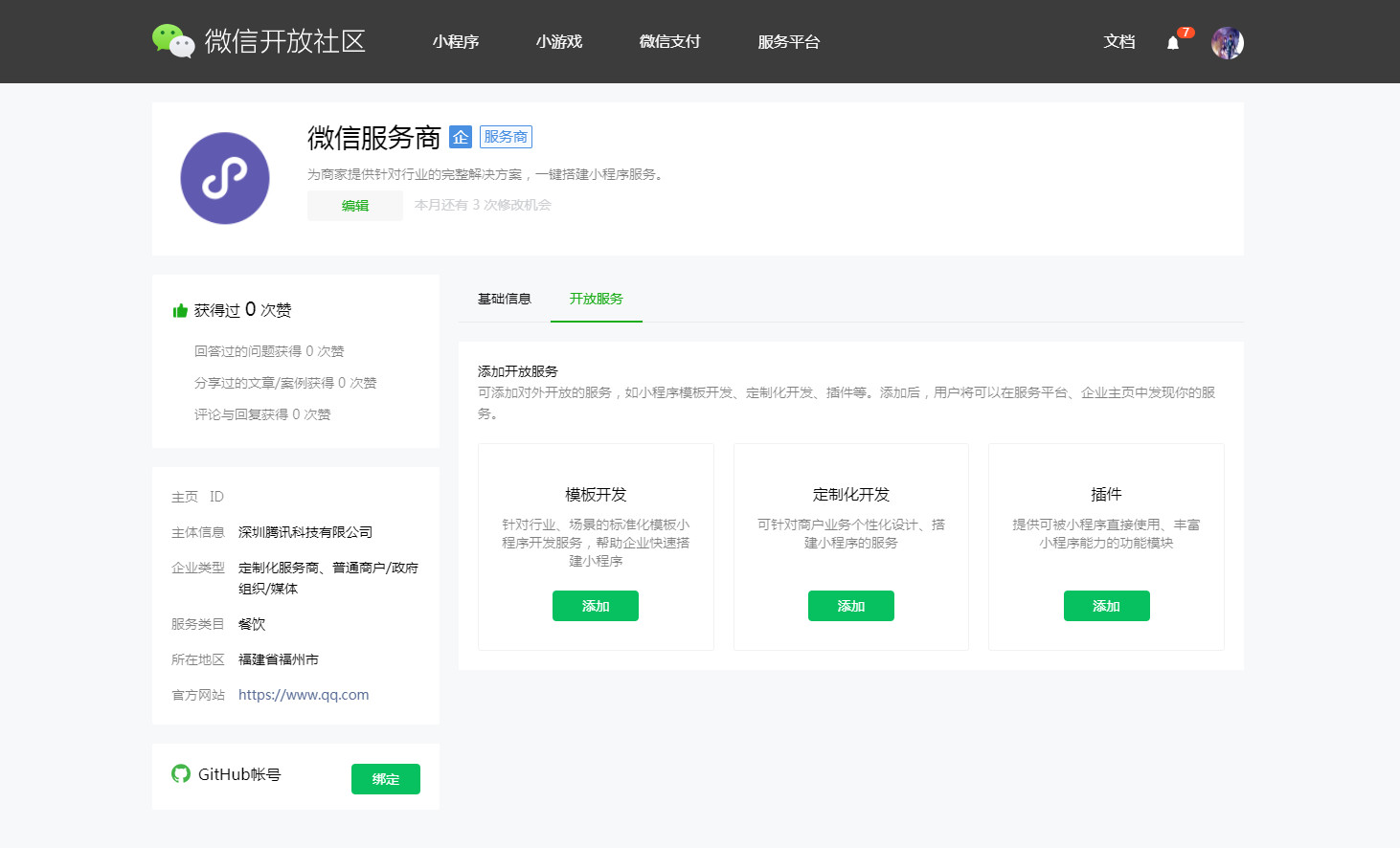This screenshot has height=848, width=1400.
Task: Select the 开放服务 tab
Action: [x=597, y=299]
